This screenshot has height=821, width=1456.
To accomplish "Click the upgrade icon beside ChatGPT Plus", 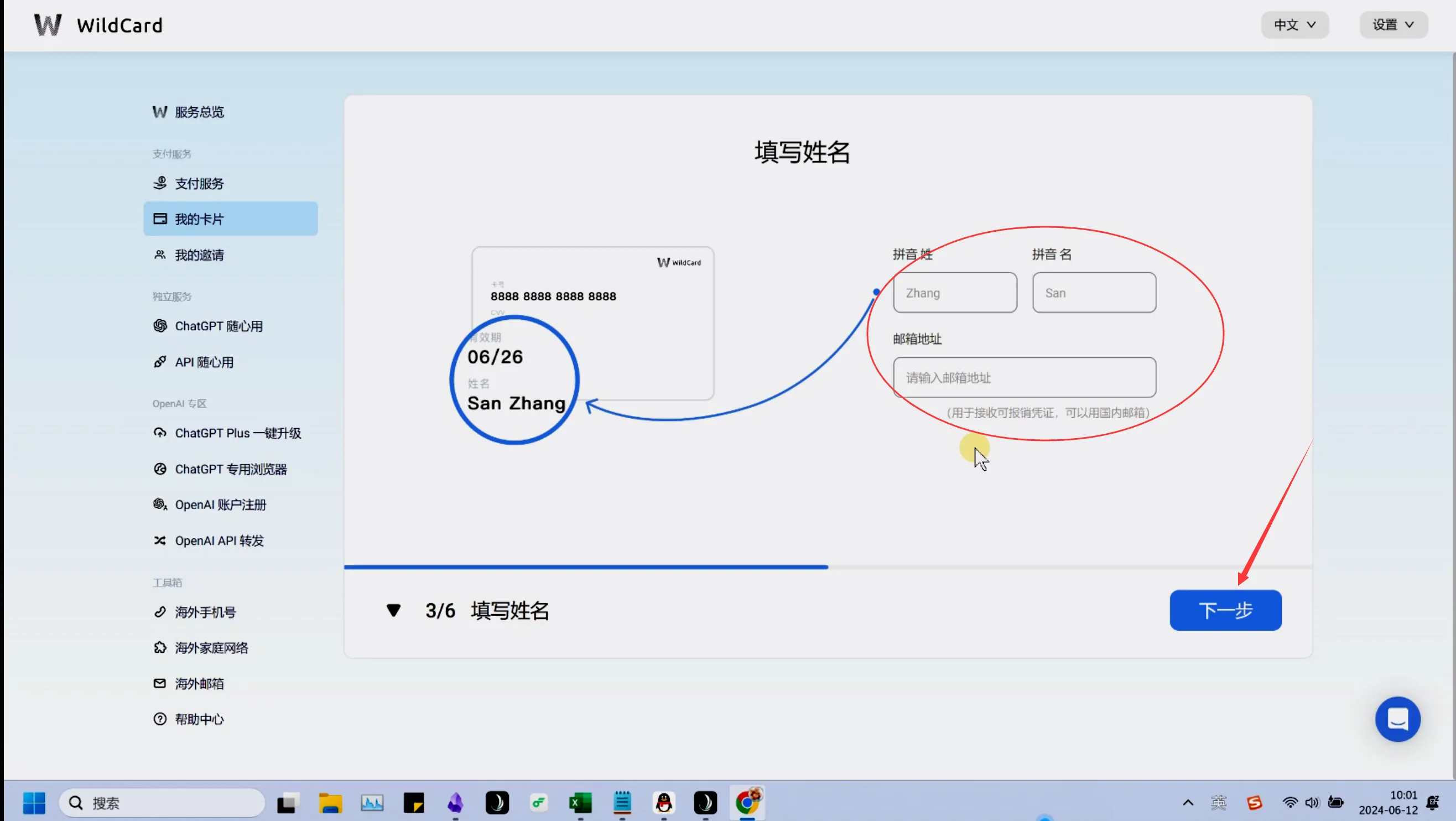I will (x=160, y=433).
